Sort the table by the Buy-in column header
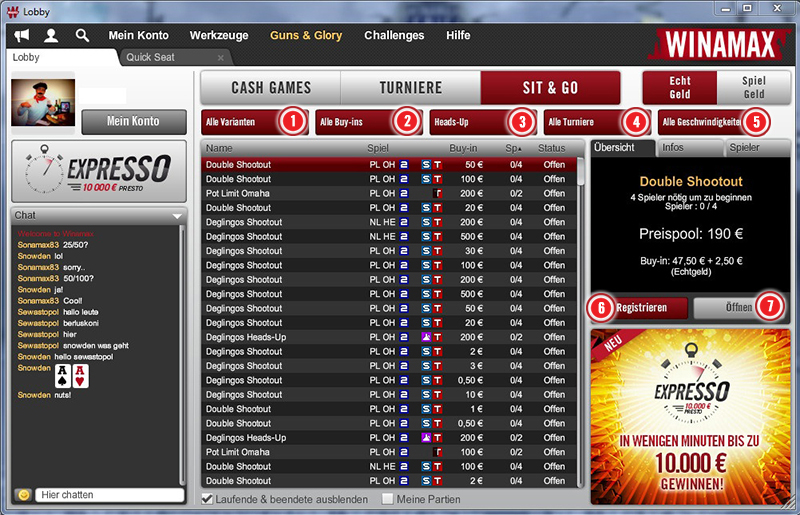Screen dimensions: 800x515 463,149
